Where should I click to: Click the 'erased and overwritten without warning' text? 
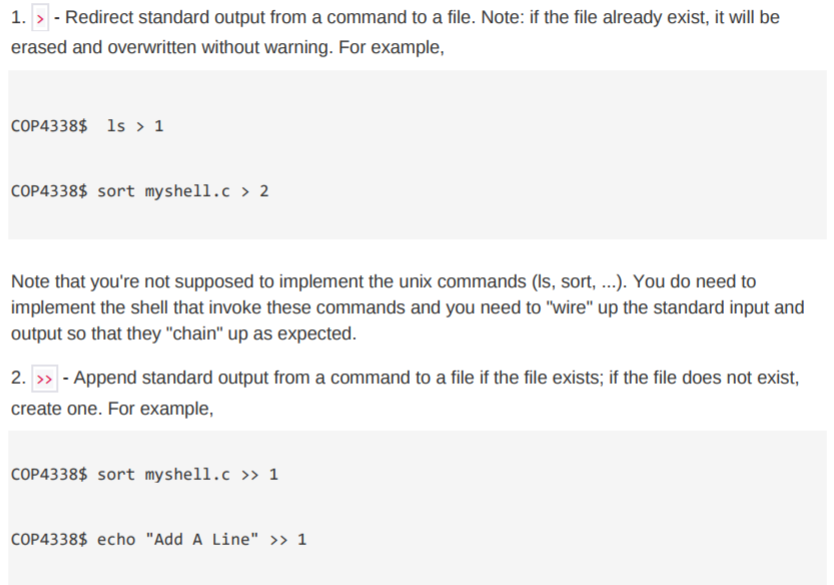pyautogui.click(x=172, y=47)
